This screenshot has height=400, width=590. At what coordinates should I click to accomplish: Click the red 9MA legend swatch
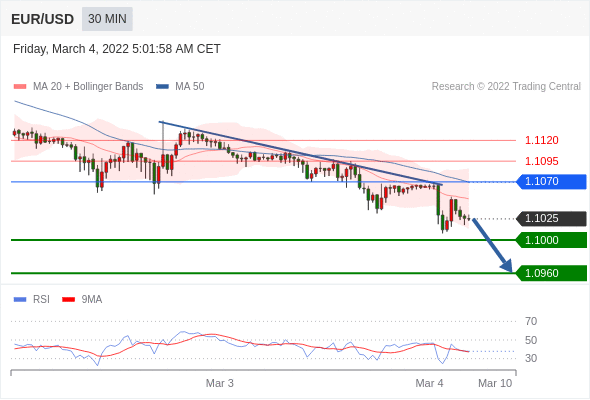pos(68,300)
